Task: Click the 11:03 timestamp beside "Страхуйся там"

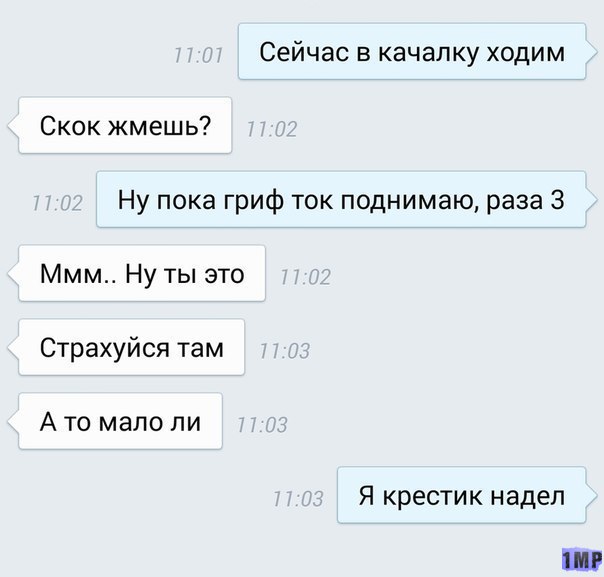Action: (x=285, y=351)
